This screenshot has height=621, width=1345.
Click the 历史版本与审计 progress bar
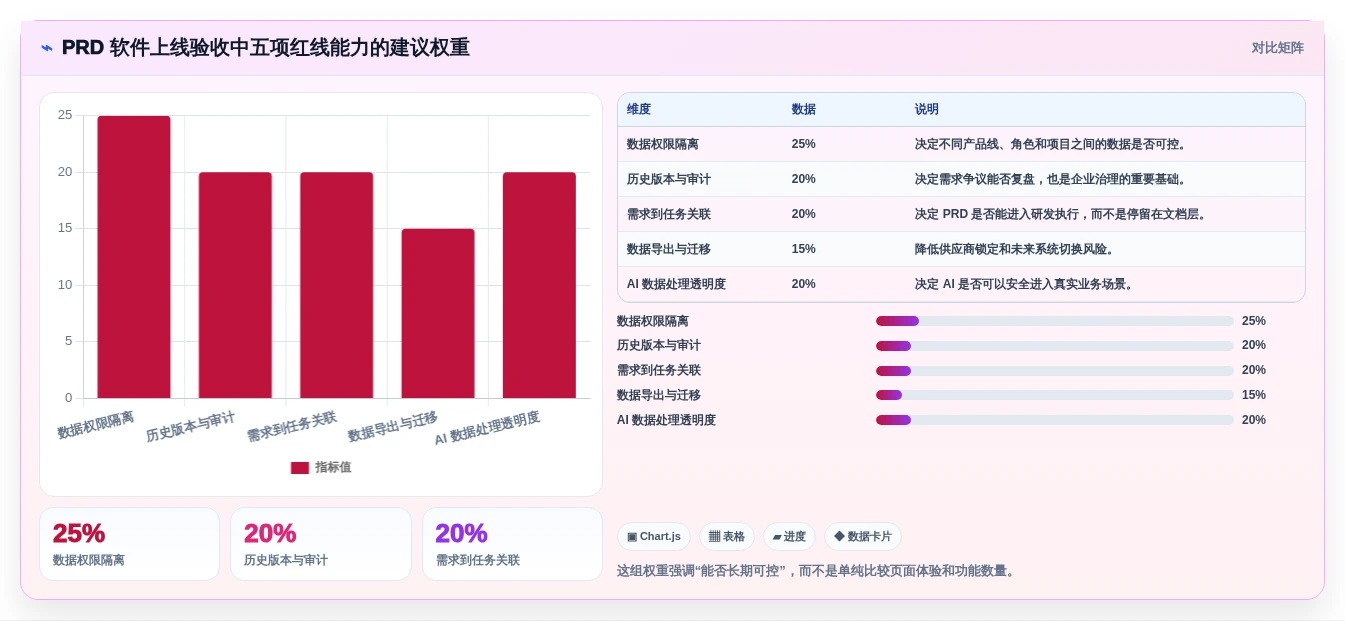1054,346
